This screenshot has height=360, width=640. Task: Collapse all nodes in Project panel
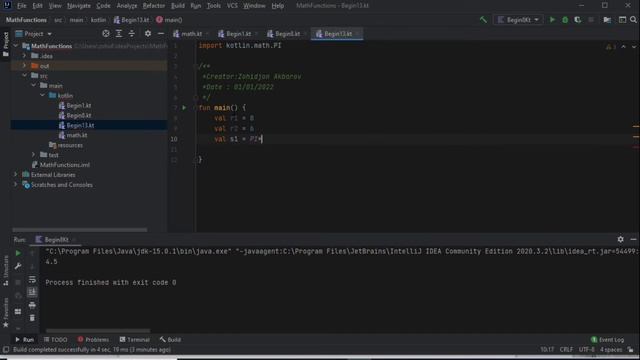[x=131, y=34]
